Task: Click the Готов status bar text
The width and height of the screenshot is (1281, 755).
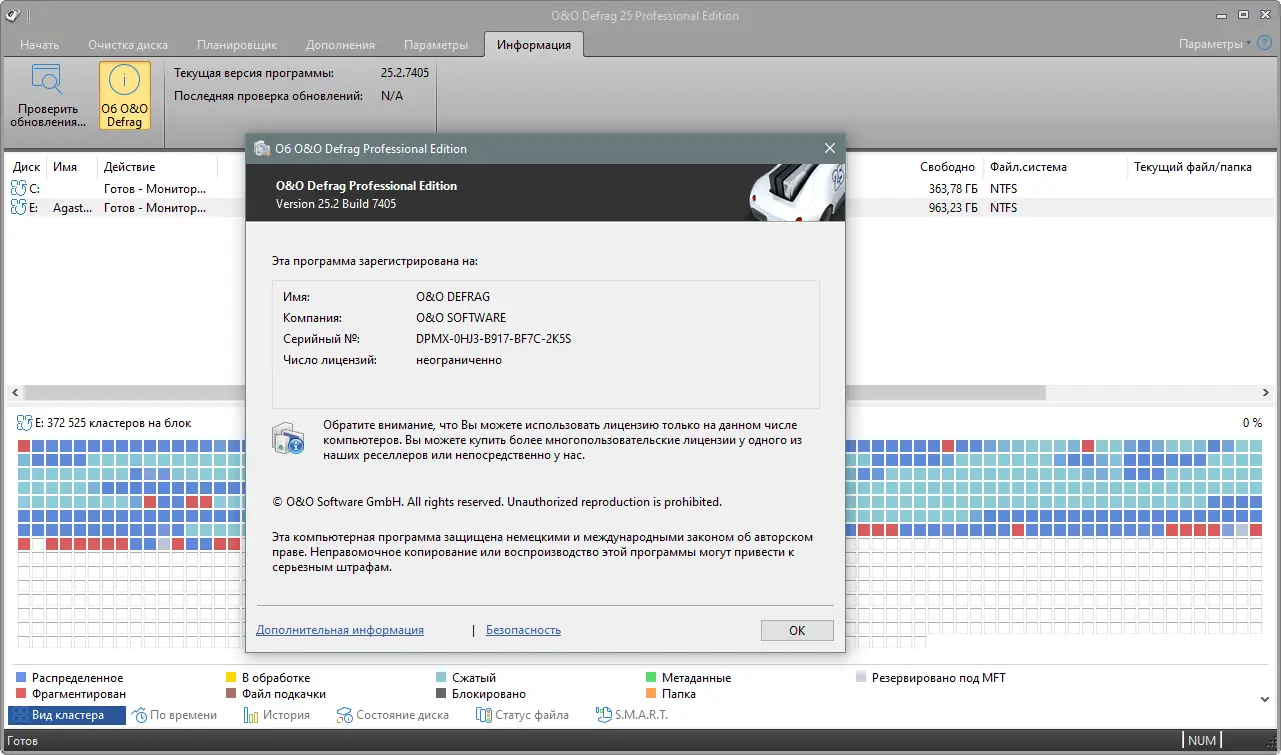Action: coord(22,741)
